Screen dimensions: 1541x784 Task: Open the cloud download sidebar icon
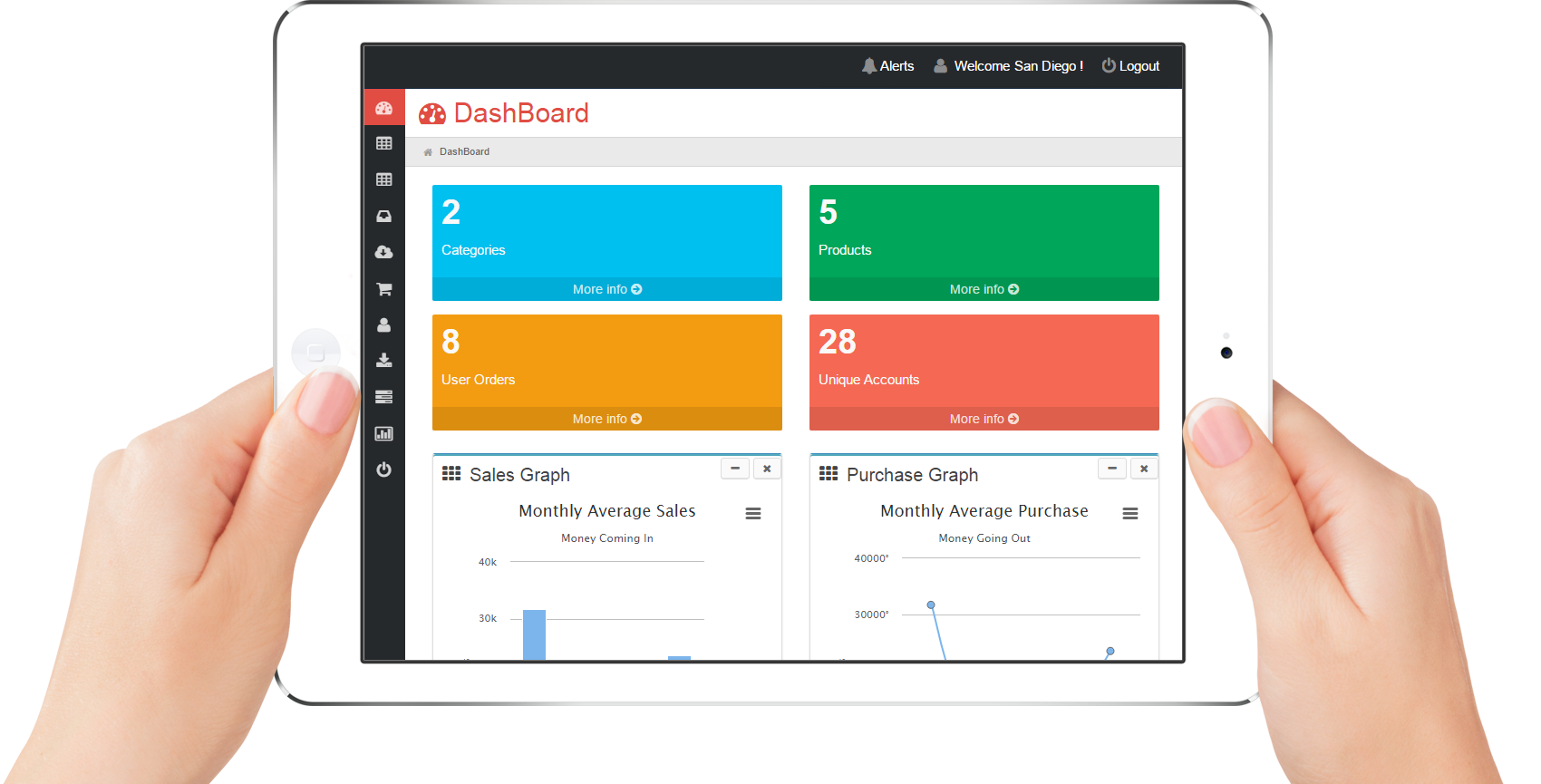coord(383,252)
